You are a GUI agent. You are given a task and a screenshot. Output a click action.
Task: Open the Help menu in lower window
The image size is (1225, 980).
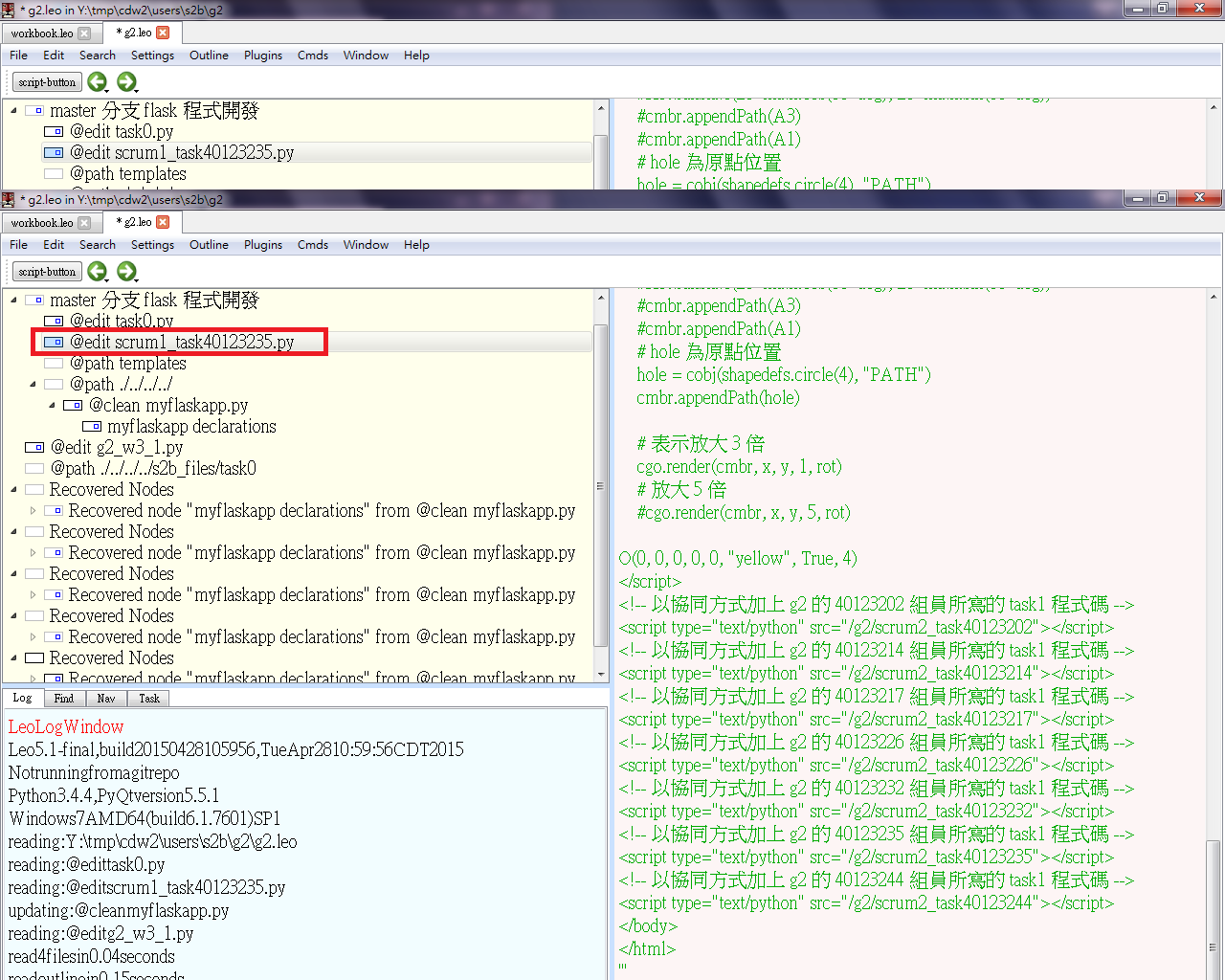coord(416,245)
